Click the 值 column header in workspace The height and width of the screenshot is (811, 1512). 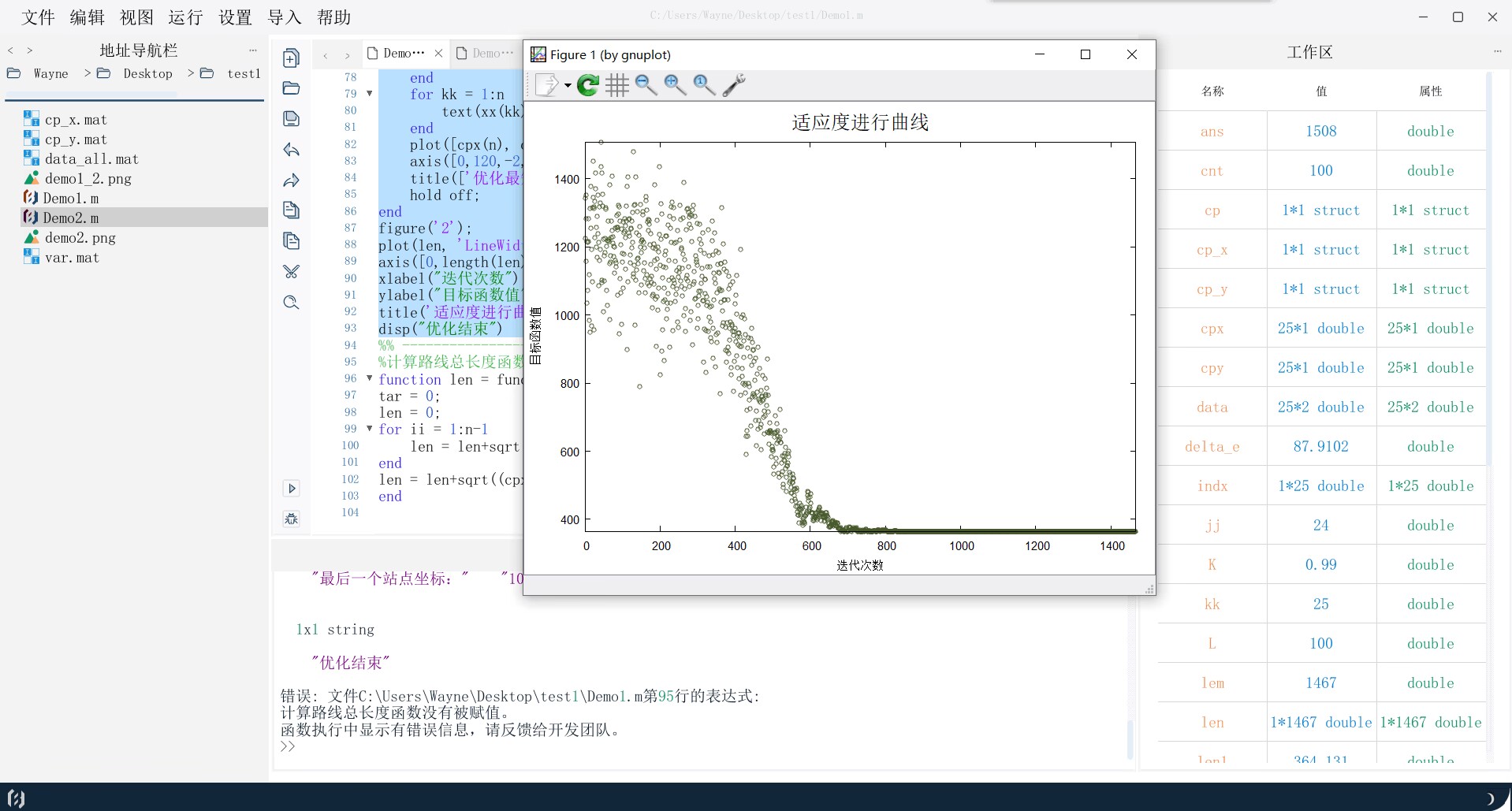[x=1321, y=91]
